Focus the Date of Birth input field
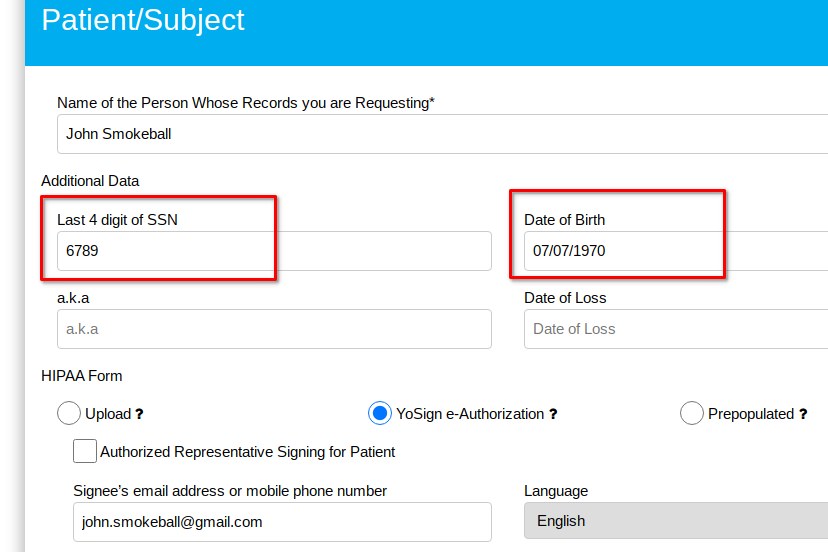The width and height of the screenshot is (828, 552). [x=676, y=251]
